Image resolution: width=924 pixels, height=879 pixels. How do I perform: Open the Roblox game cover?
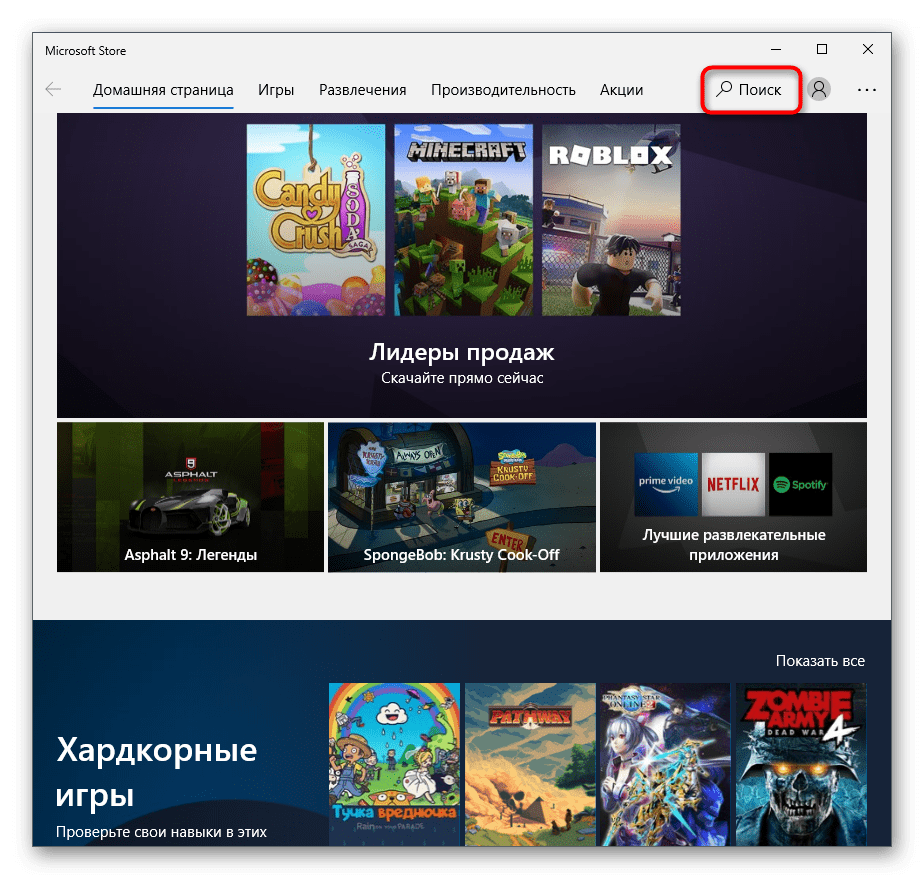(x=611, y=220)
